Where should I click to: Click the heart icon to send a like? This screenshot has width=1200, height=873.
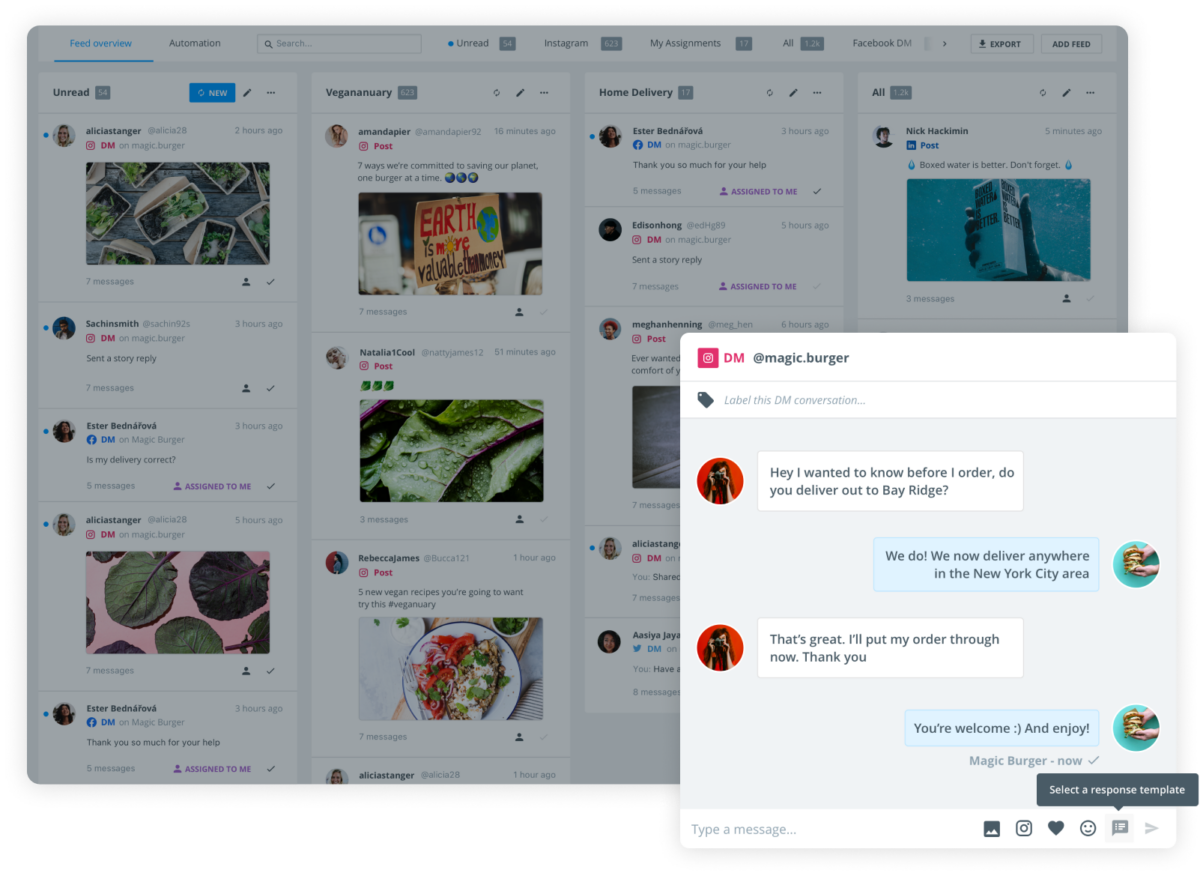tap(1056, 828)
